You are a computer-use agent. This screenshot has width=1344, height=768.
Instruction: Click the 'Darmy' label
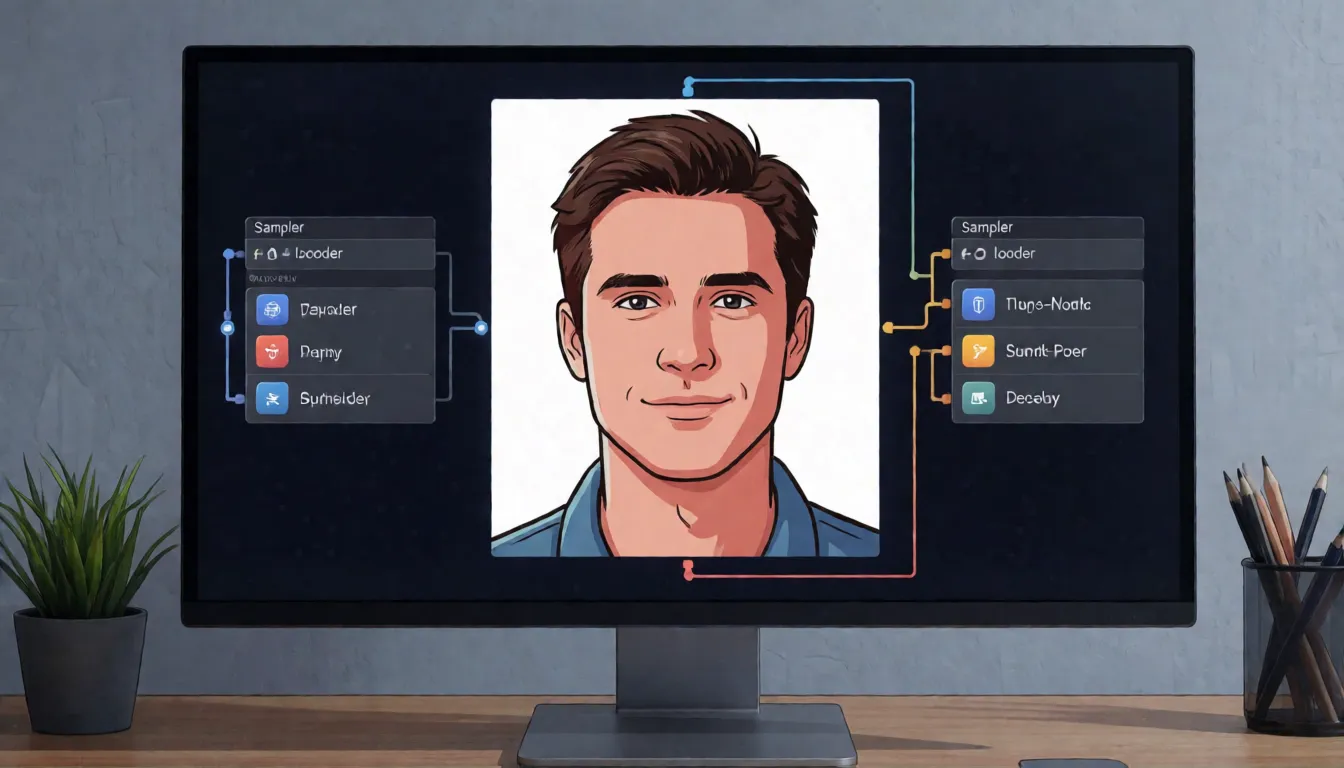coord(320,352)
